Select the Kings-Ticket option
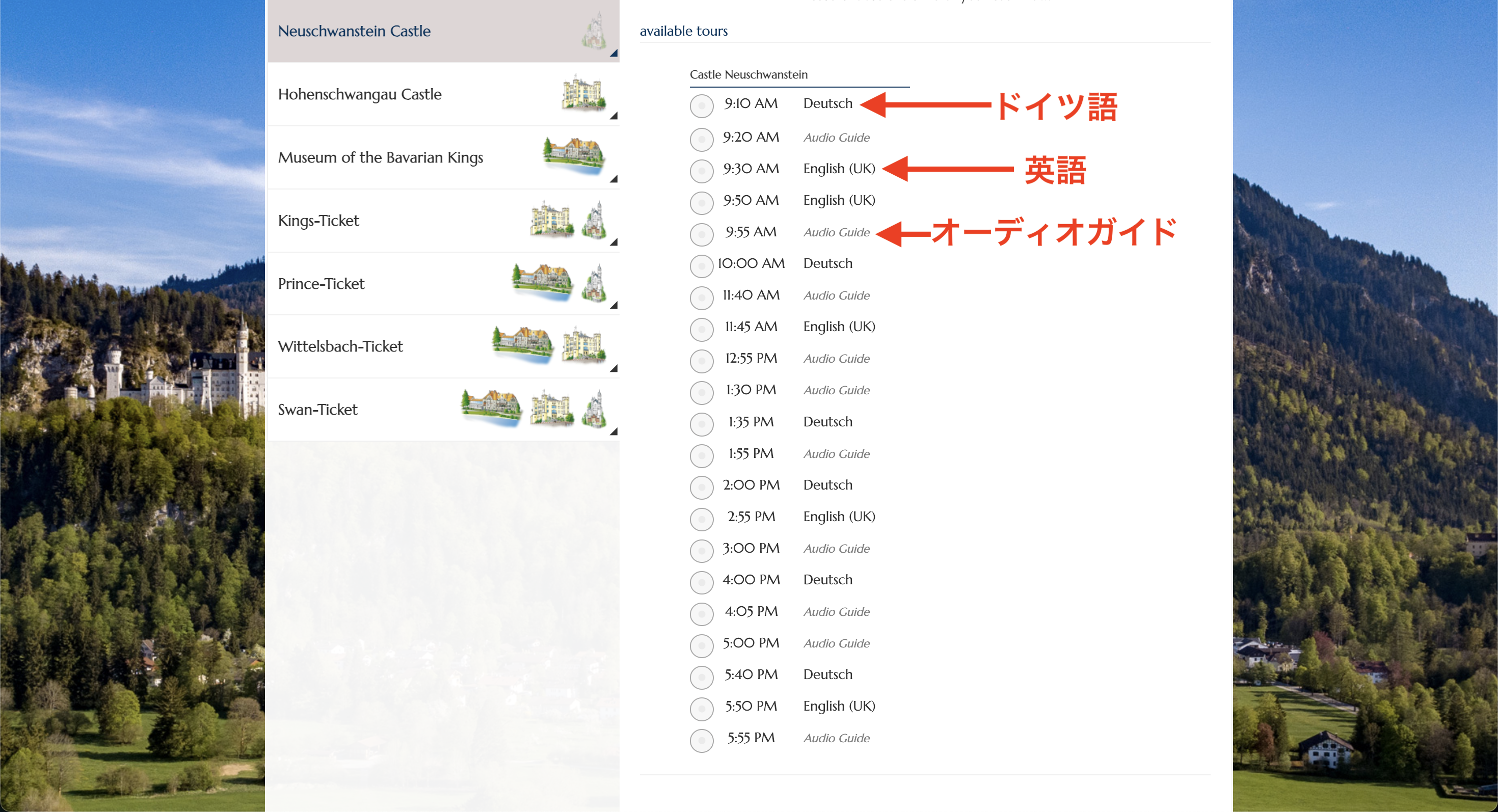Image resolution: width=1498 pixels, height=812 pixels. (x=443, y=221)
